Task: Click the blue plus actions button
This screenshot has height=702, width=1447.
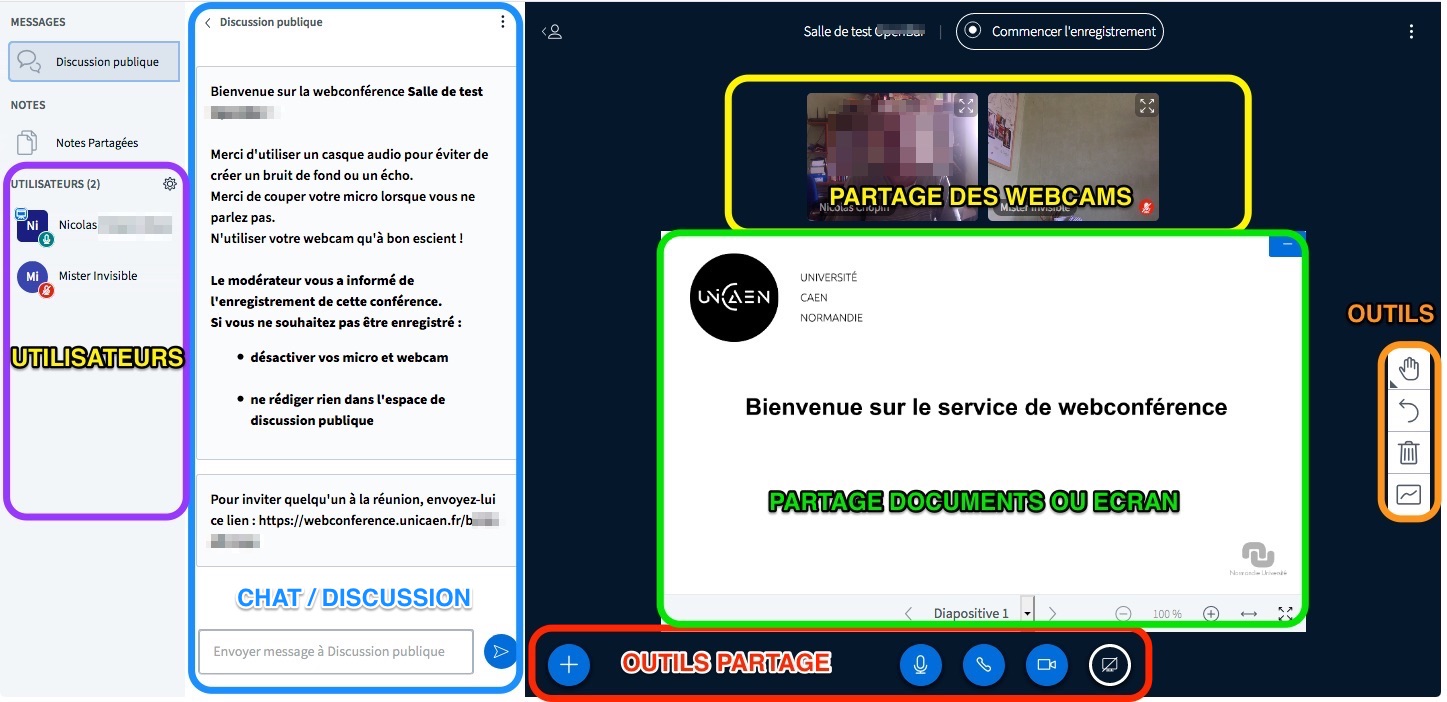Action: click(569, 664)
